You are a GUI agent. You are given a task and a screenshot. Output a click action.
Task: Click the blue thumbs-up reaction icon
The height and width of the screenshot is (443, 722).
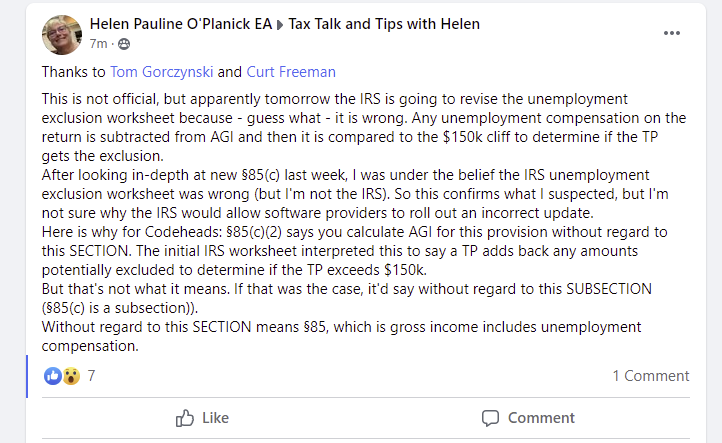(x=52, y=376)
